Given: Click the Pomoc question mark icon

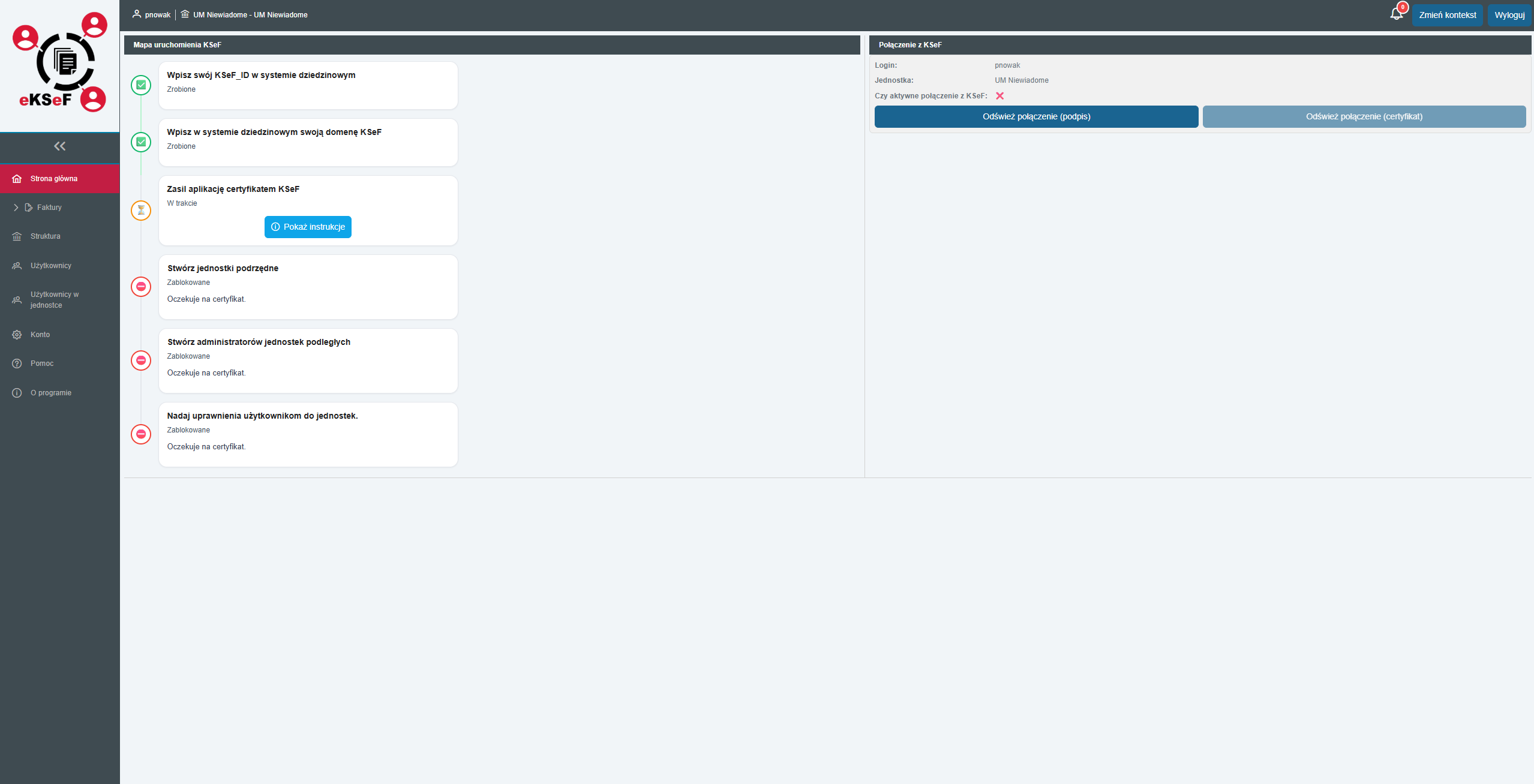Looking at the screenshot, I should 17,364.
